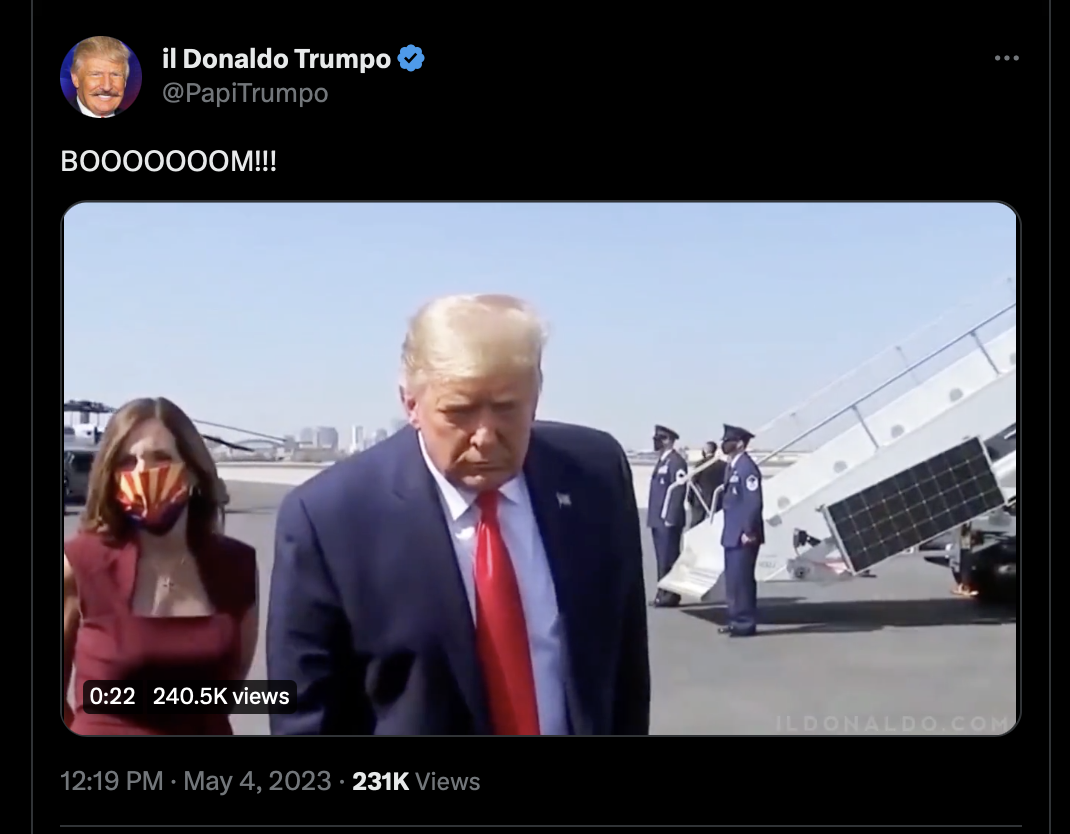Open the 231K Views count
This screenshot has height=834, width=1070.
point(416,781)
